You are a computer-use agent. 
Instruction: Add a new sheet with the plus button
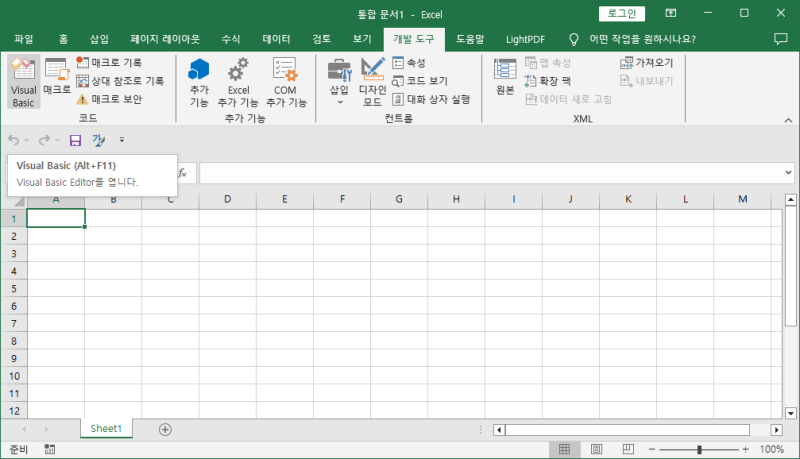pos(165,429)
